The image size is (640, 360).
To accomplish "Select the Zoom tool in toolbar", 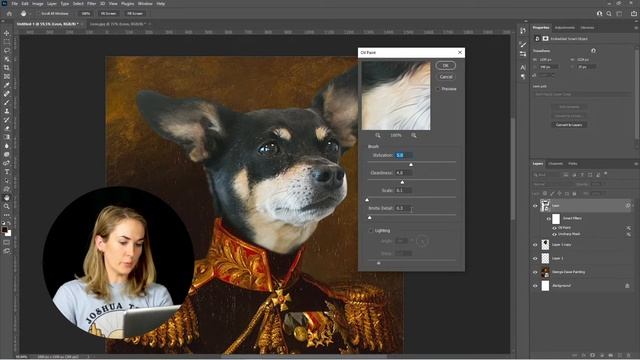I will (7, 206).
